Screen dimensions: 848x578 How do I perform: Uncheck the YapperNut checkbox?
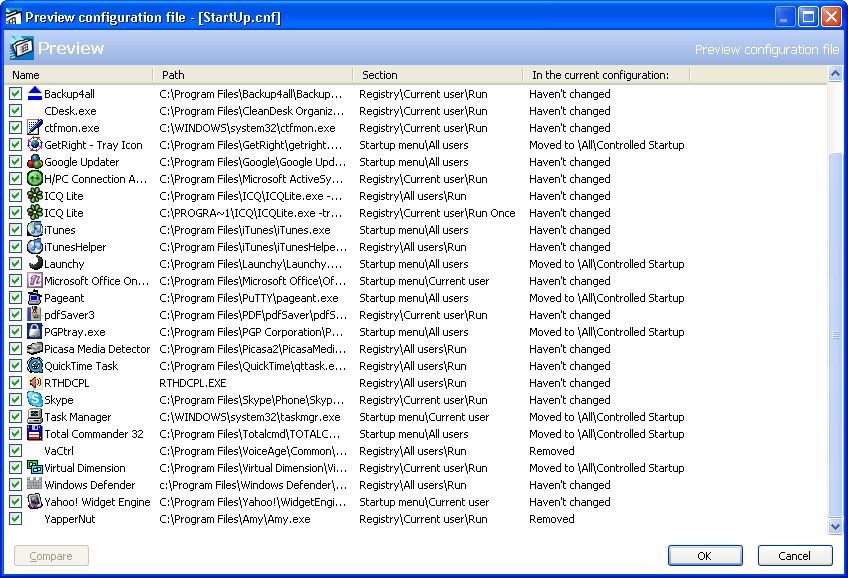tap(16, 519)
